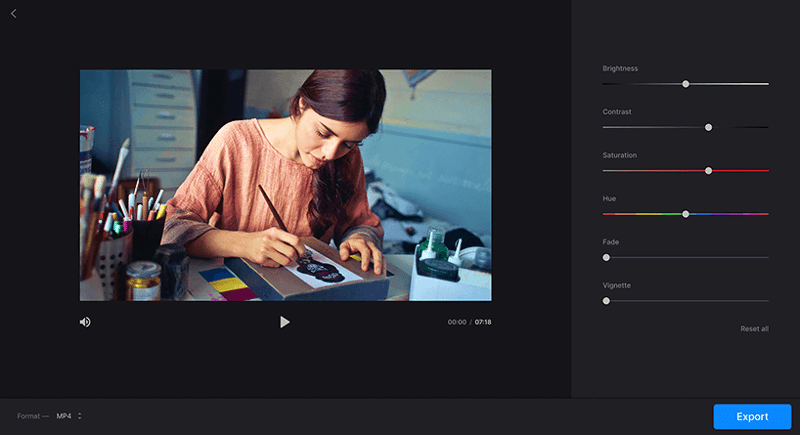Click the Vignette label

point(616,286)
